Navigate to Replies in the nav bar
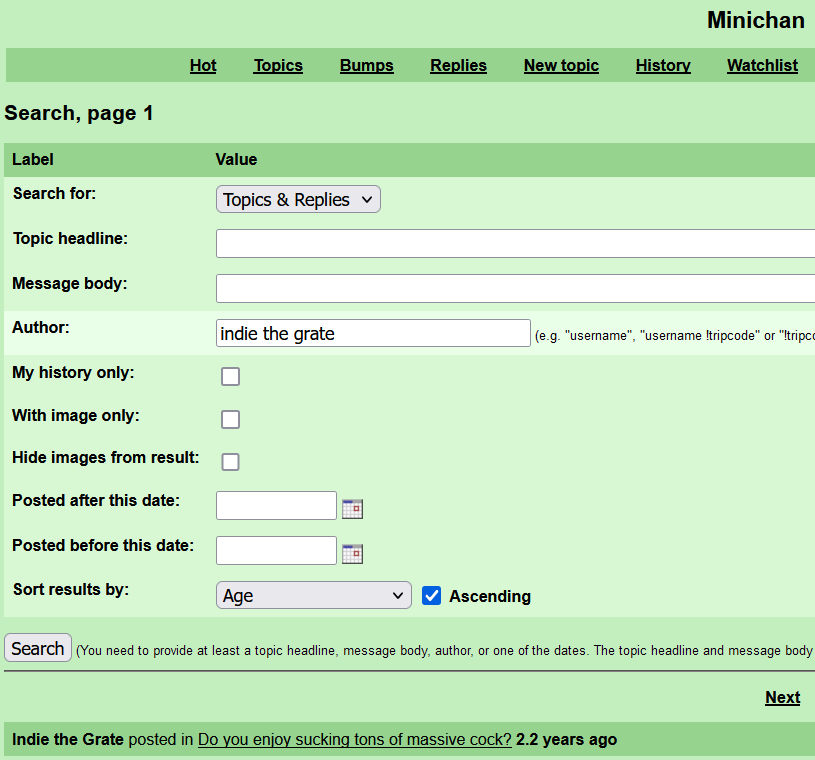 pyautogui.click(x=458, y=65)
